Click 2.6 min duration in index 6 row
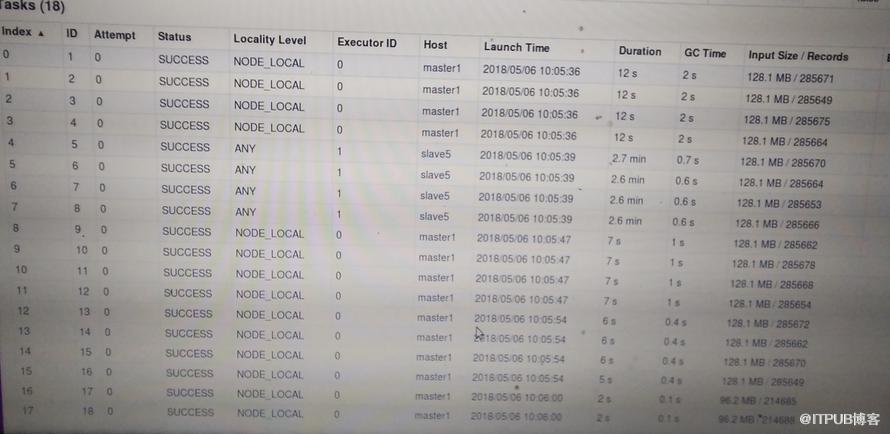 [x=626, y=200]
